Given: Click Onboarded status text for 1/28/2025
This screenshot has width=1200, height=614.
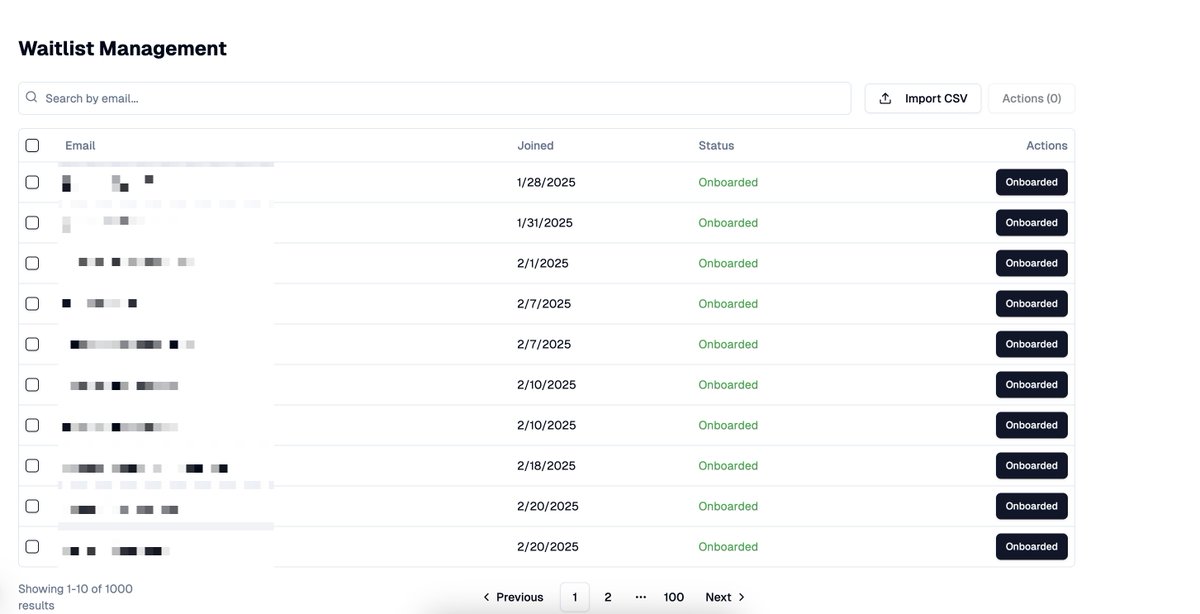Looking at the screenshot, I should (728, 182).
